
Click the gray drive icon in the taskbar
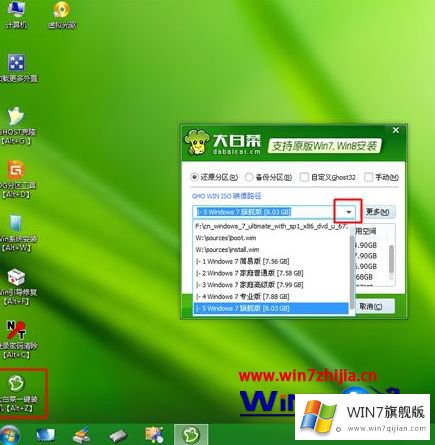pos(118,435)
